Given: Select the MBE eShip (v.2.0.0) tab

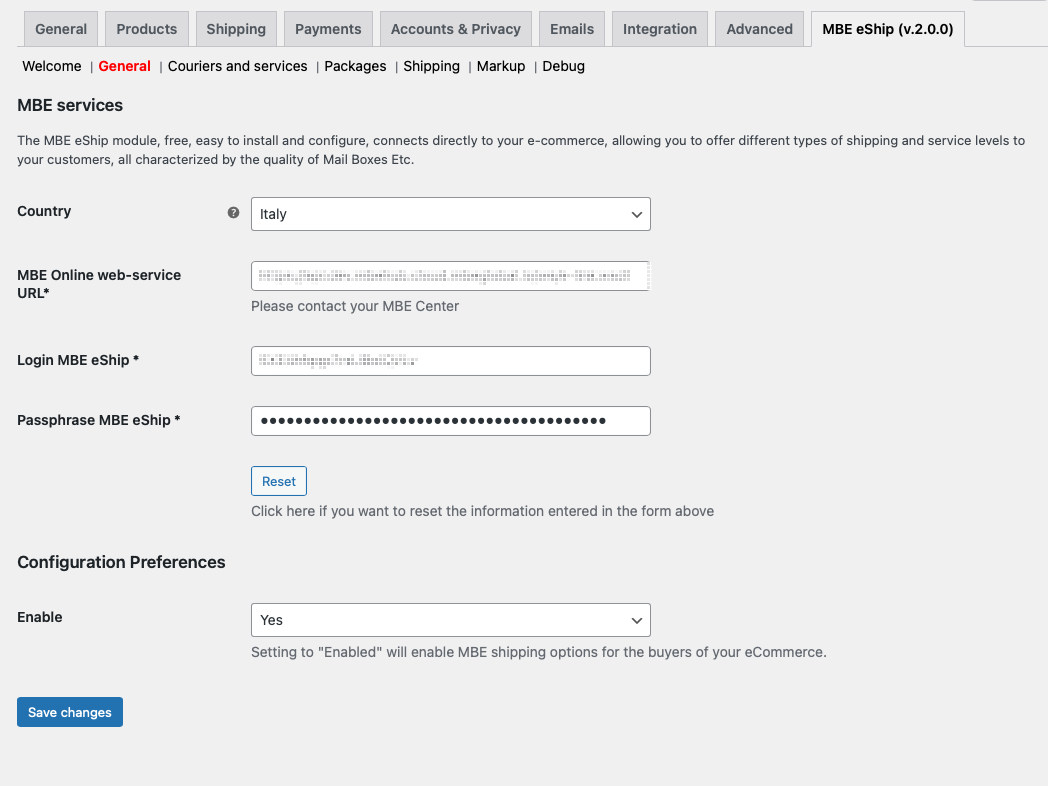Looking at the screenshot, I should (x=887, y=29).
